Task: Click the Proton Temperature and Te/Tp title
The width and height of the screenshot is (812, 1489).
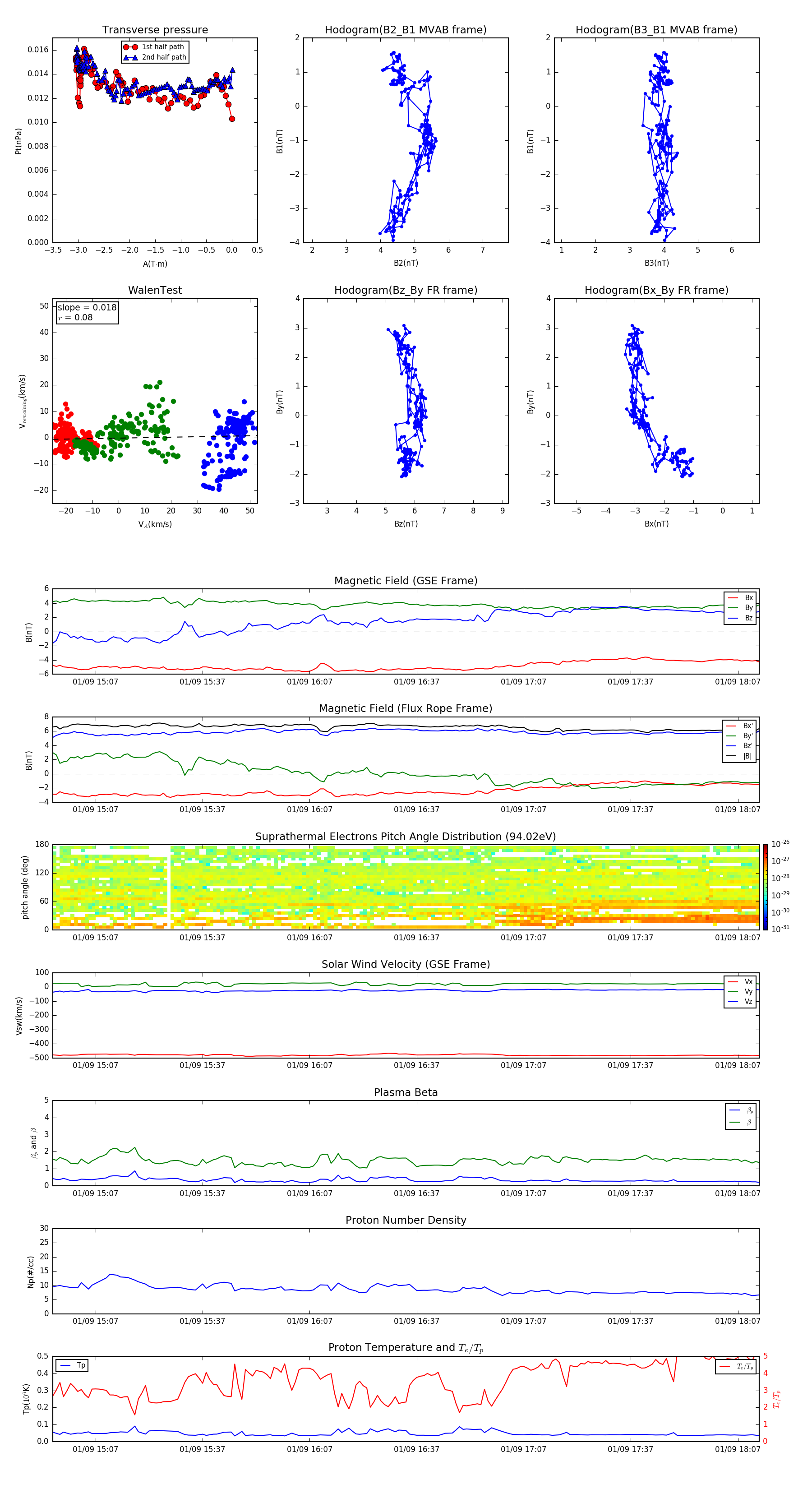Action: [x=406, y=1348]
